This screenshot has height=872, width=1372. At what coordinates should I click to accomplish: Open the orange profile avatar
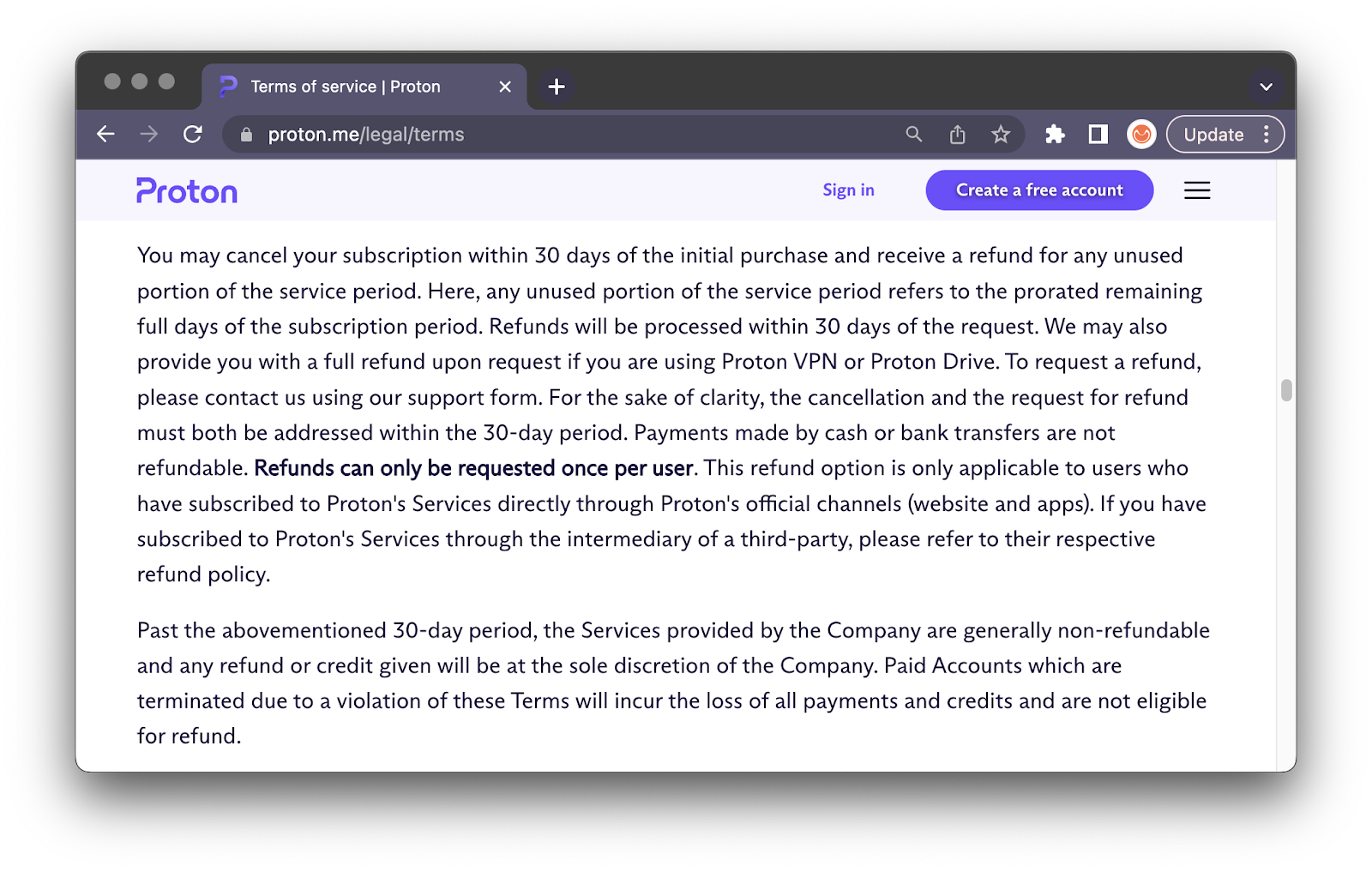(1141, 135)
